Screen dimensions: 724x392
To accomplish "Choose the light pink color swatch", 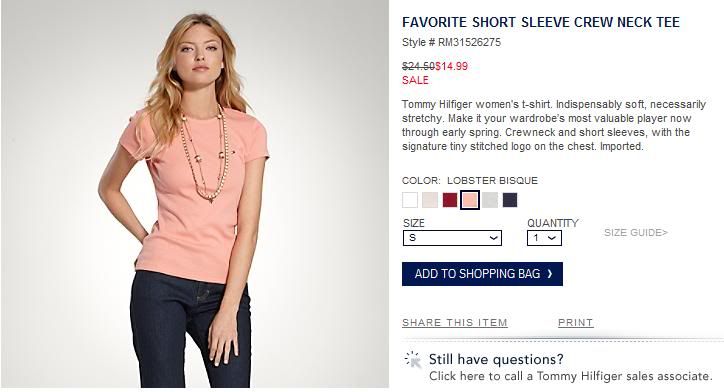I will coord(429,200).
